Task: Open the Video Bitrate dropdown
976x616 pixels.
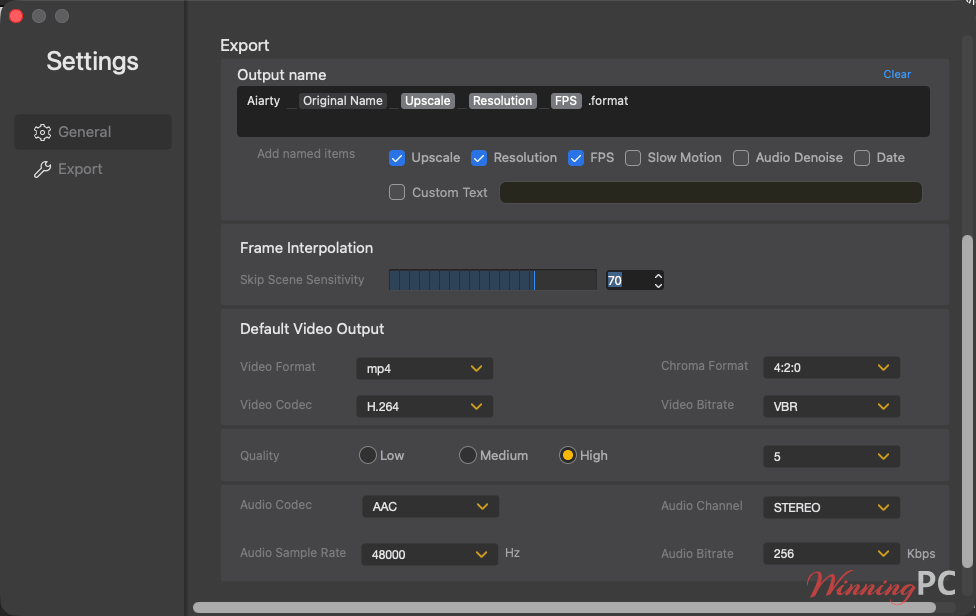Action: [832, 406]
